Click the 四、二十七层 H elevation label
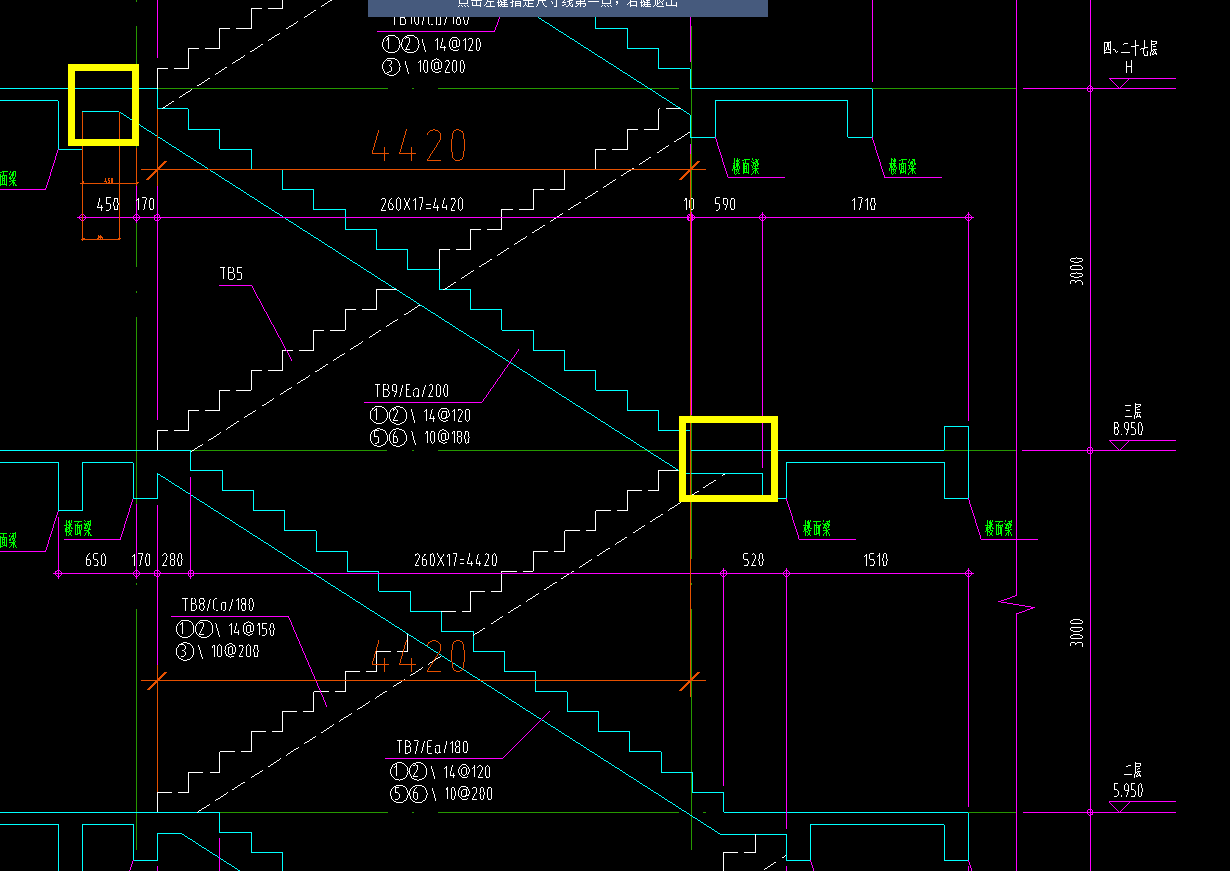Image resolution: width=1230 pixels, height=871 pixels. point(1130,58)
